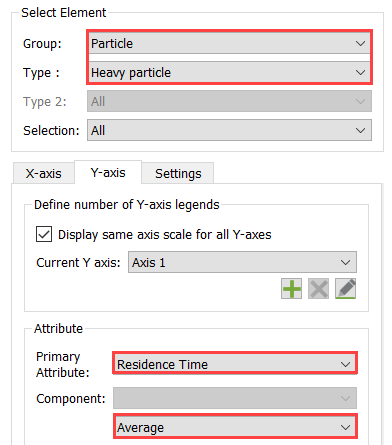Click the greyed-out Component dropdown
392x445 pixels.
235,398
